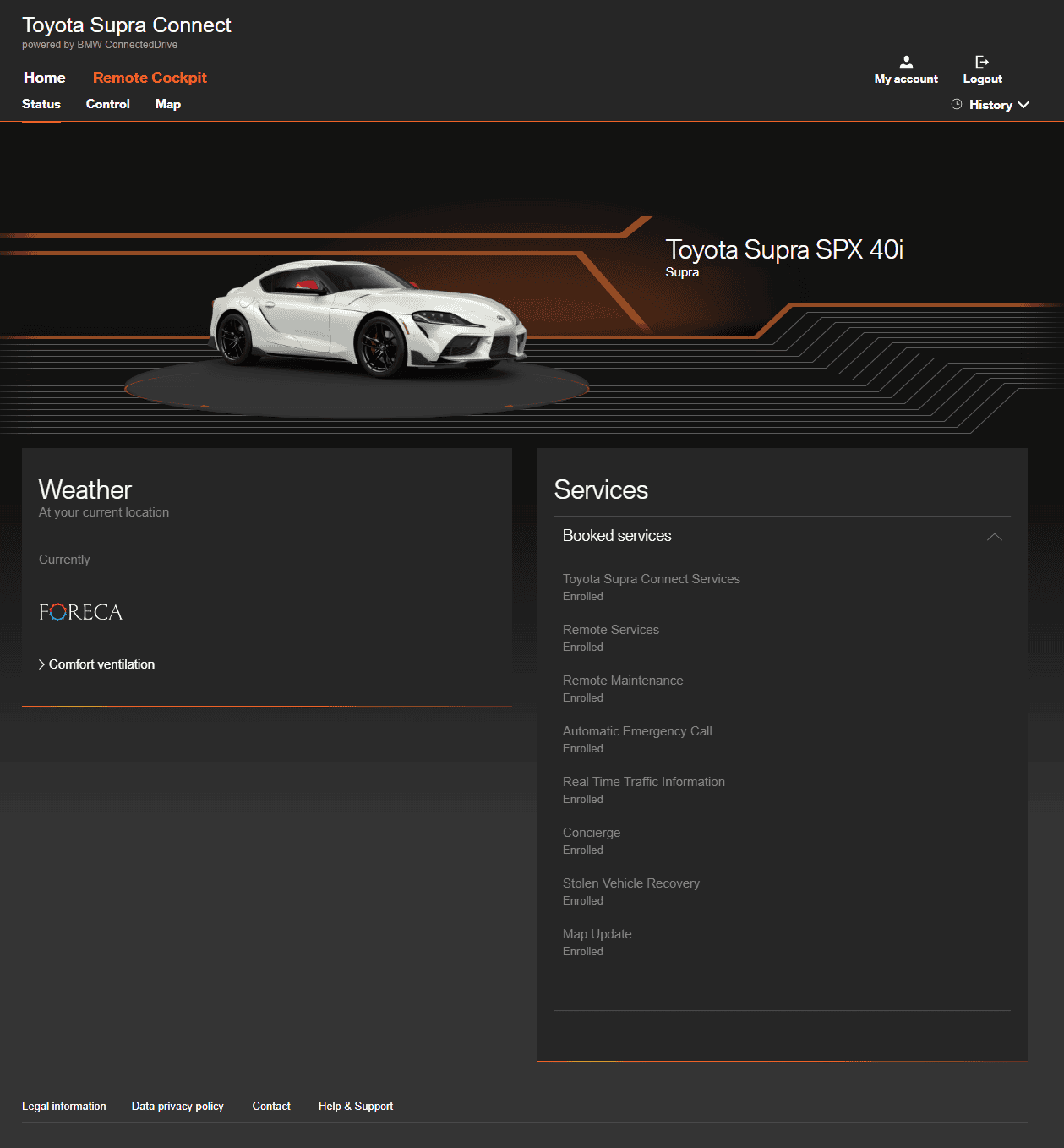Click the 'Supra' subtitle under the model name

[682, 272]
